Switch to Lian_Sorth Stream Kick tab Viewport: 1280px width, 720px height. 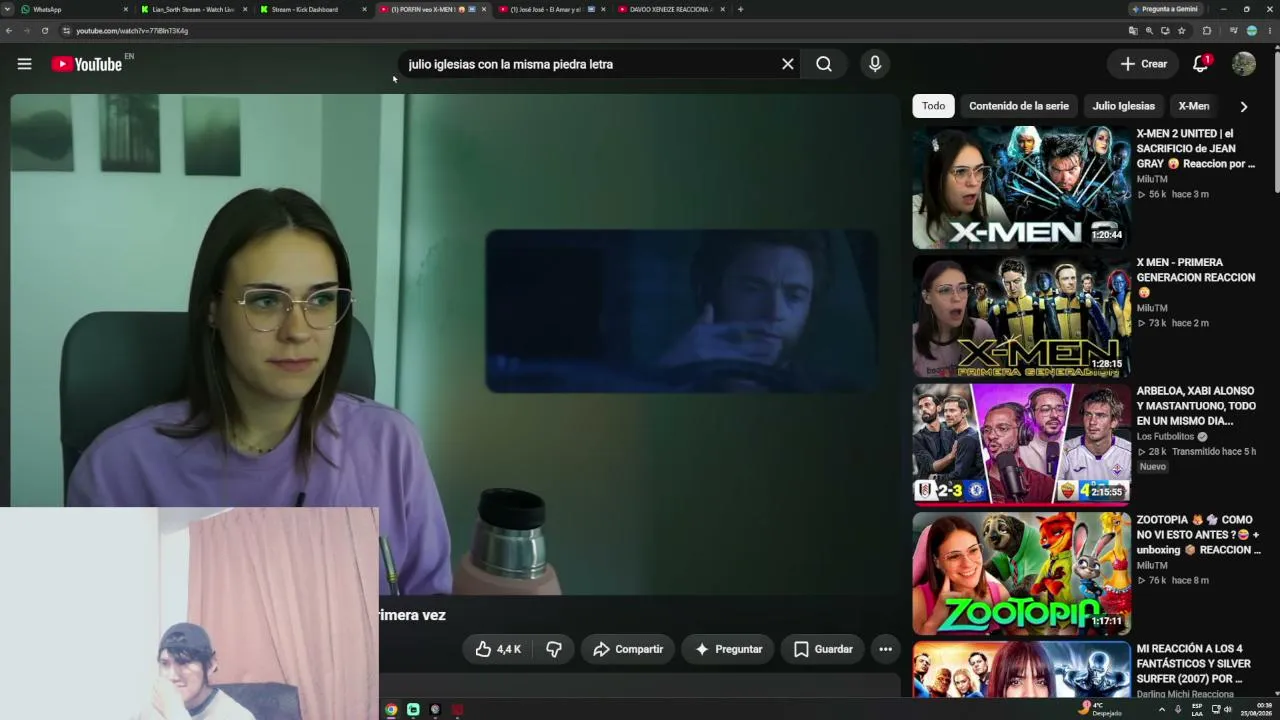pos(192,9)
